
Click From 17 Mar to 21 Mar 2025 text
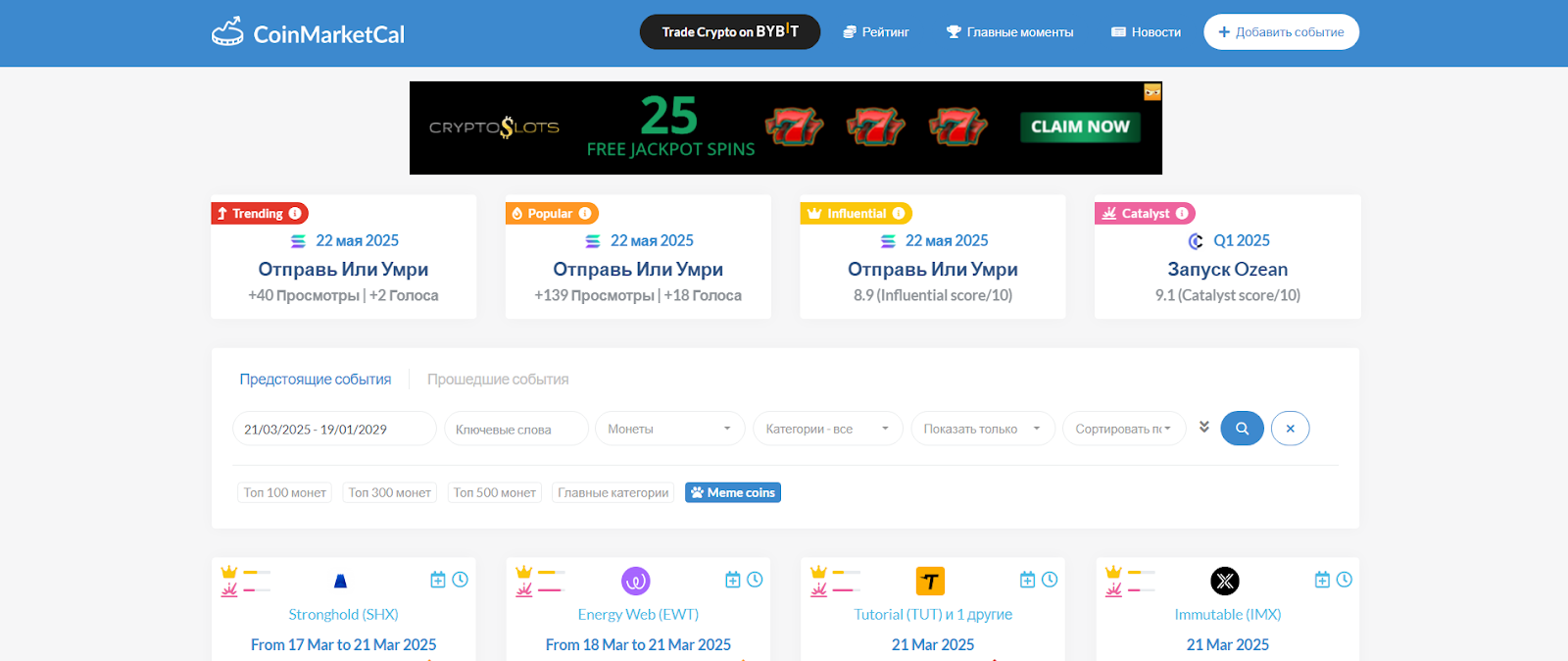pos(343,645)
